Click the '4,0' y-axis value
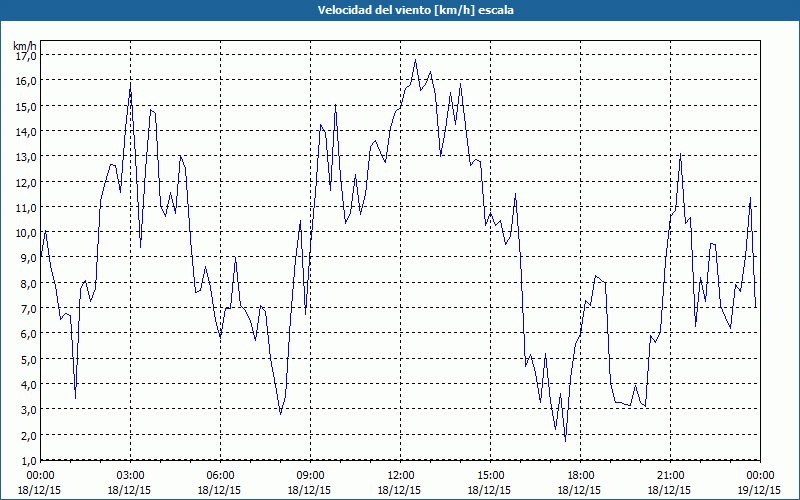Screen dimensions: 800x500 point(29,385)
